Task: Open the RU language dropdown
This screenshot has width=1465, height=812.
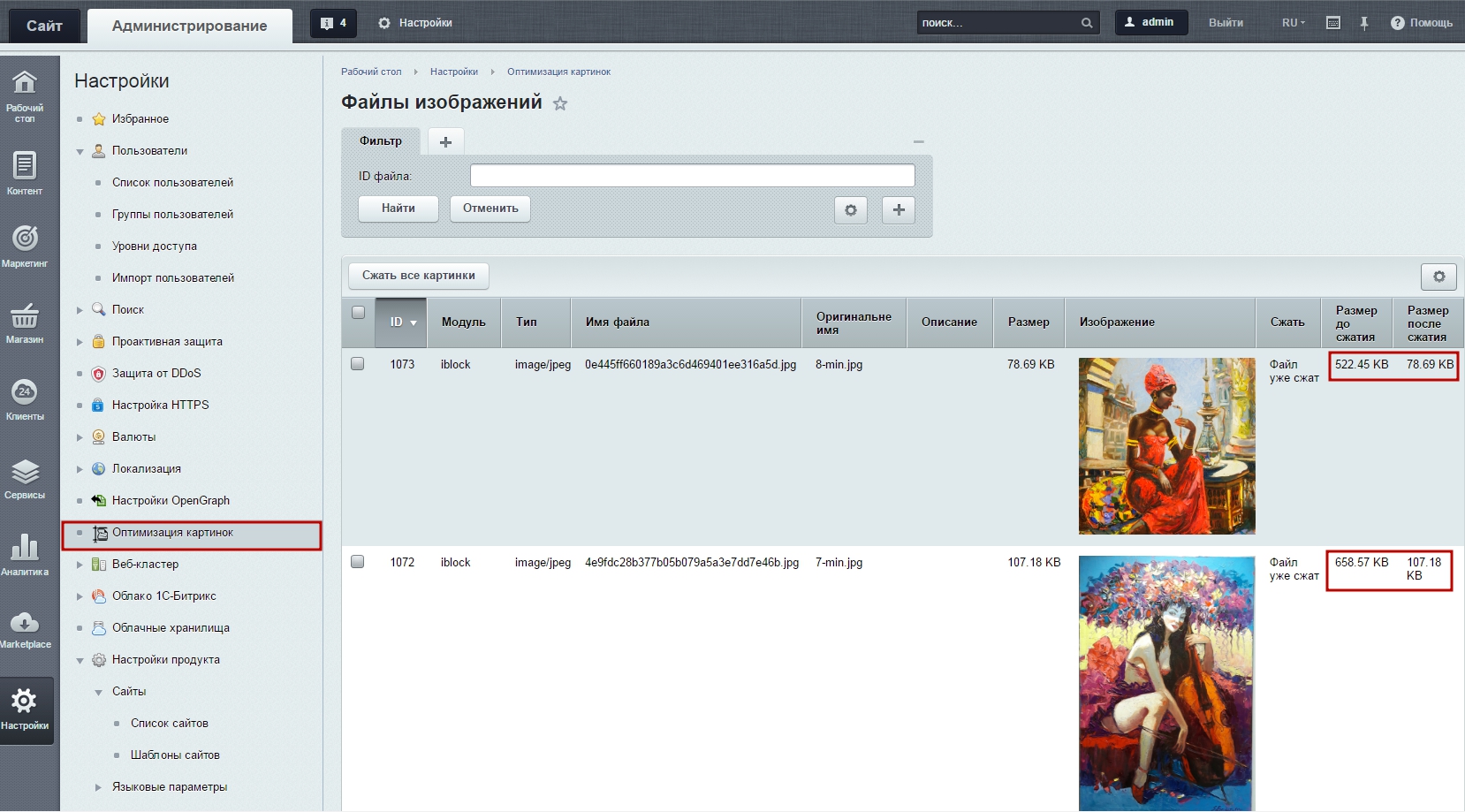Action: (1293, 23)
